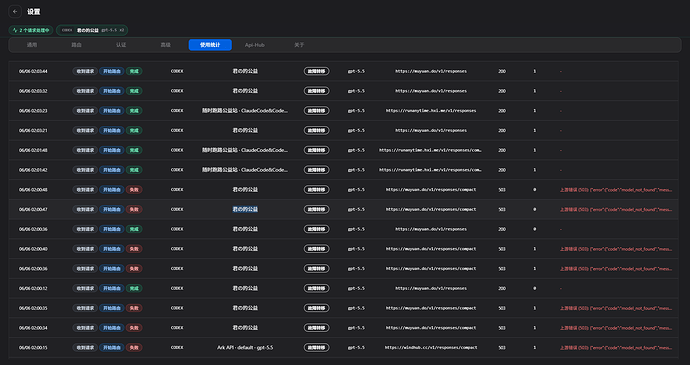Click timestamp 06/06 02:01:42
The height and width of the screenshot is (365, 690).
click(33, 170)
